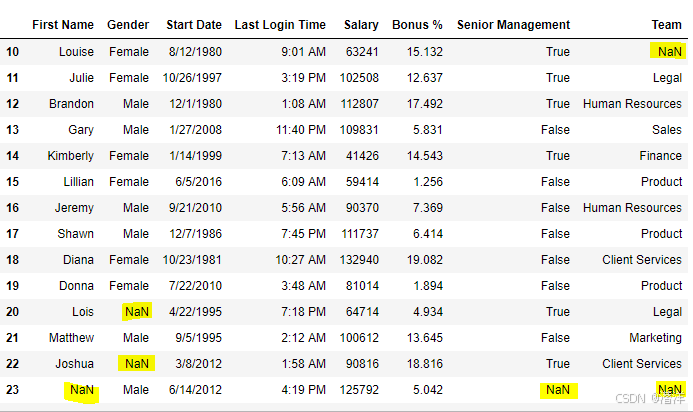The height and width of the screenshot is (412, 693).
Task: Select the highlighted NaN First Name in row 23
Action: click(x=82, y=391)
